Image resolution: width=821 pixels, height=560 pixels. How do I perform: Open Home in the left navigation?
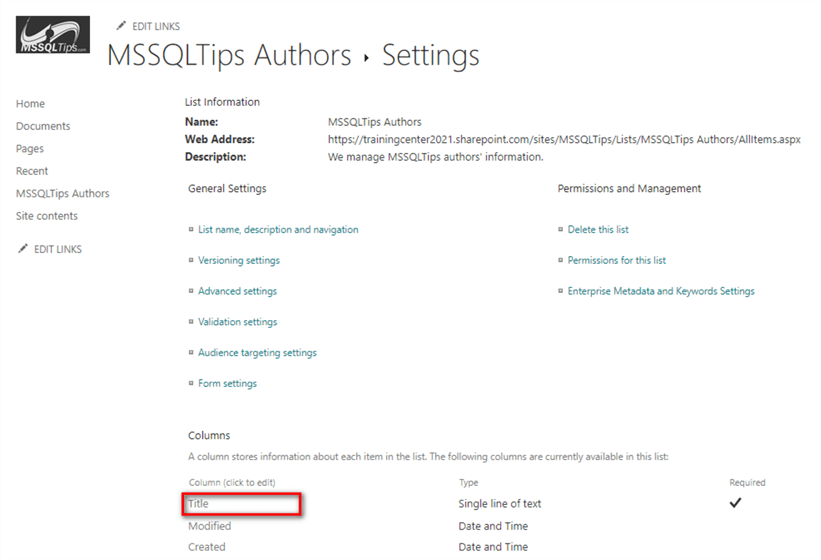click(x=30, y=104)
